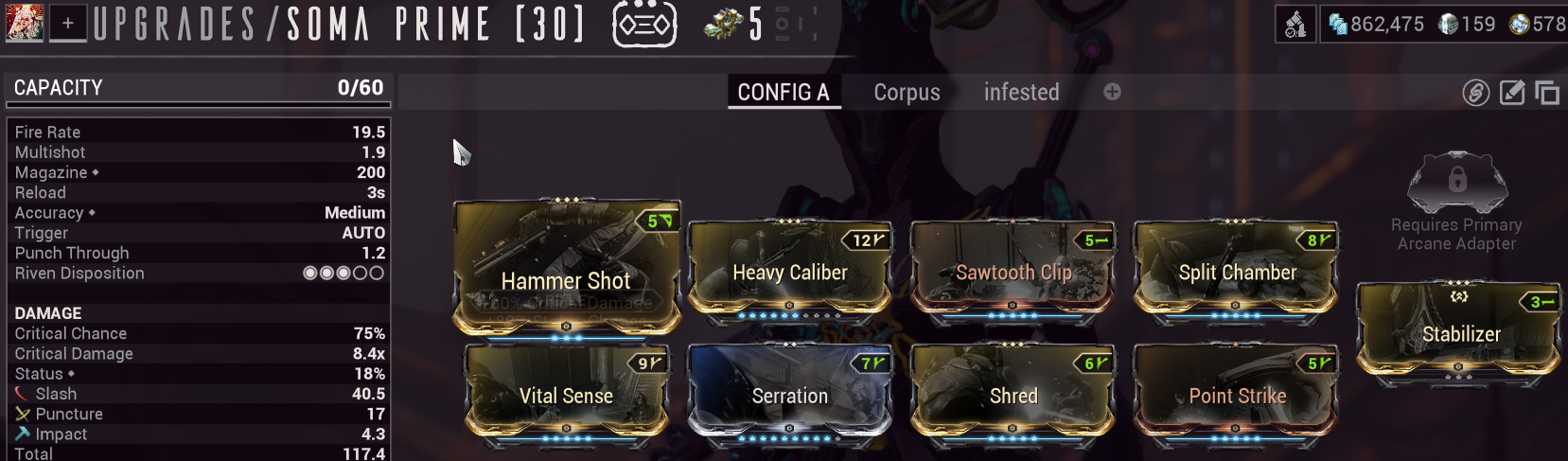Click the Capacity bar
The height and width of the screenshot is (461, 1568).
[x=199, y=88]
